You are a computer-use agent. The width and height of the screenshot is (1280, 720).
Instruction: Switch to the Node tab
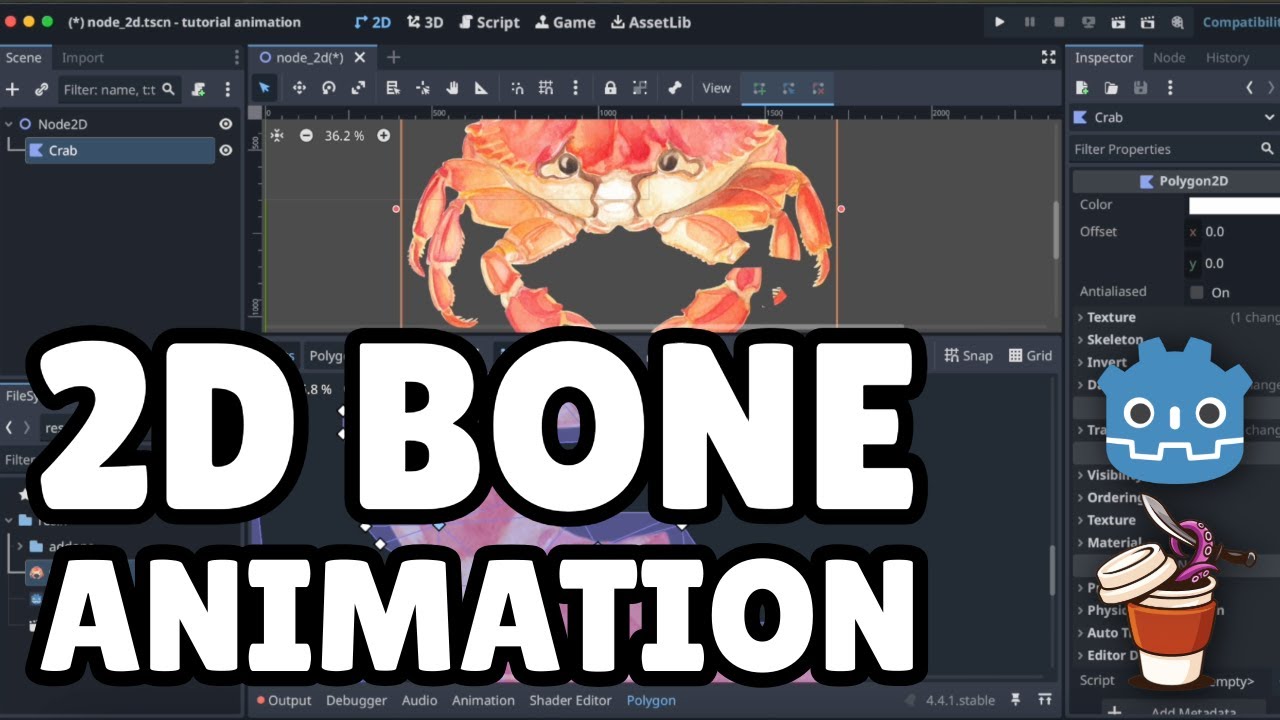pos(1169,57)
